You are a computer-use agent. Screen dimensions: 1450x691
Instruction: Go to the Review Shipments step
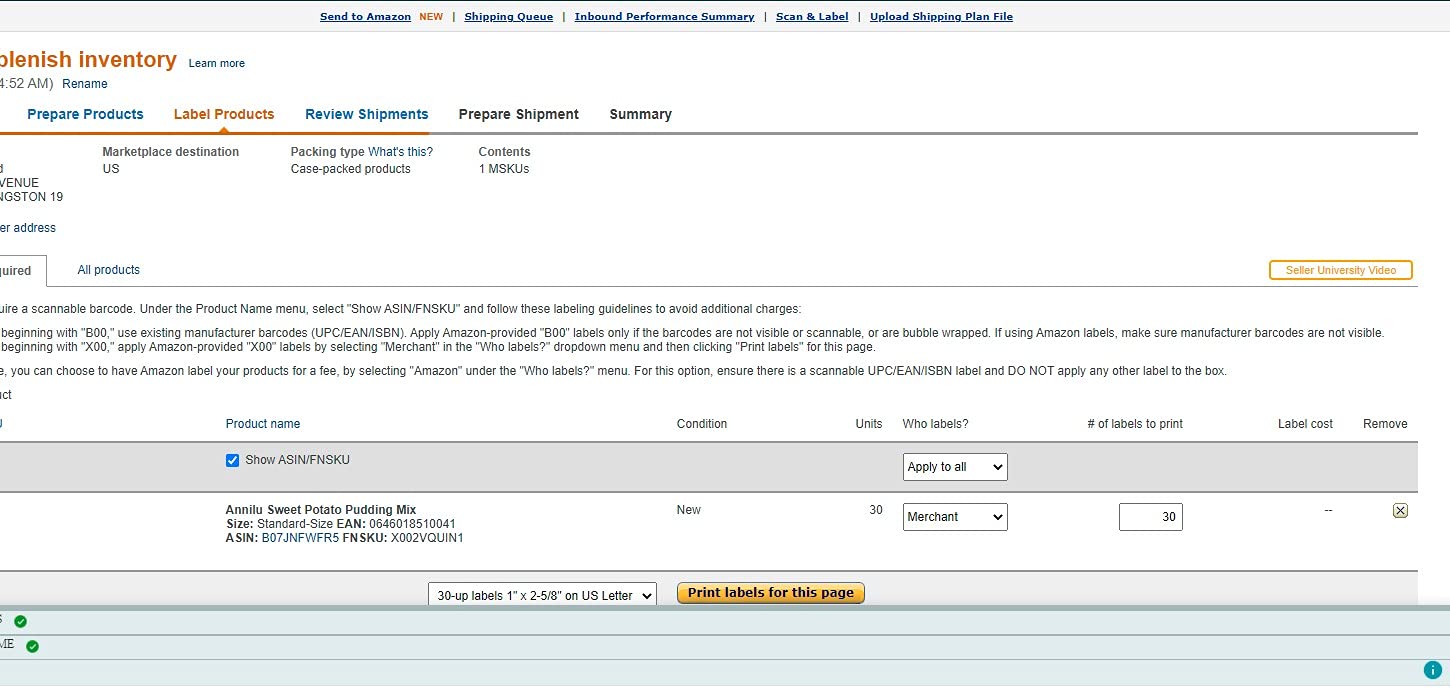(366, 114)
